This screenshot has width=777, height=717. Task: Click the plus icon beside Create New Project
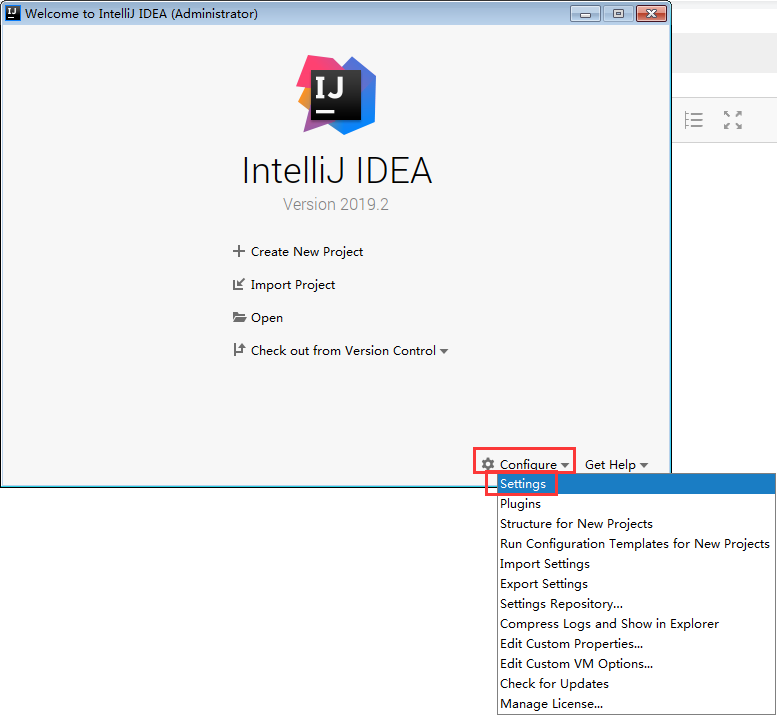coord(239,251)
